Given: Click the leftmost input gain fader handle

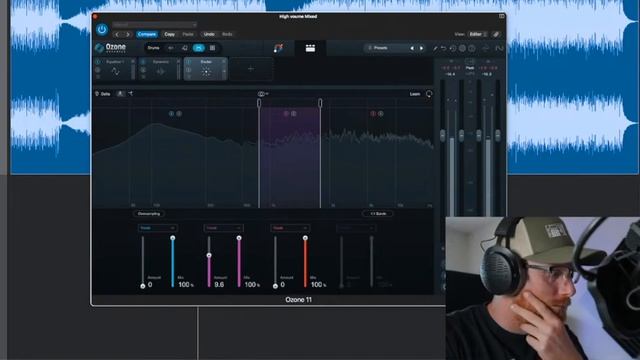Looking at the screenshot, I should point(442,135).
